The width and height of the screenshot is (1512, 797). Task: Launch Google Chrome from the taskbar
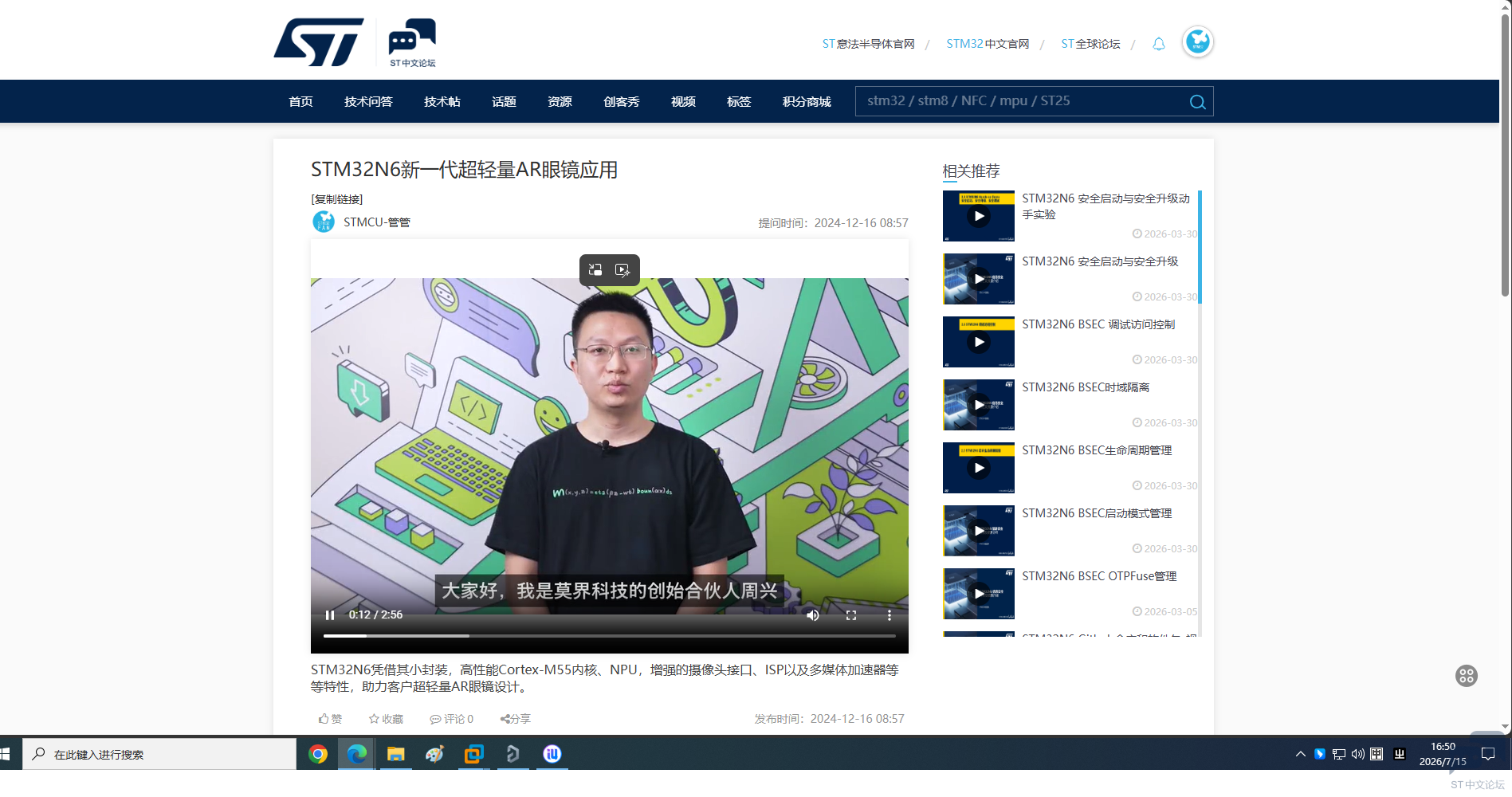tap(318, 754)
